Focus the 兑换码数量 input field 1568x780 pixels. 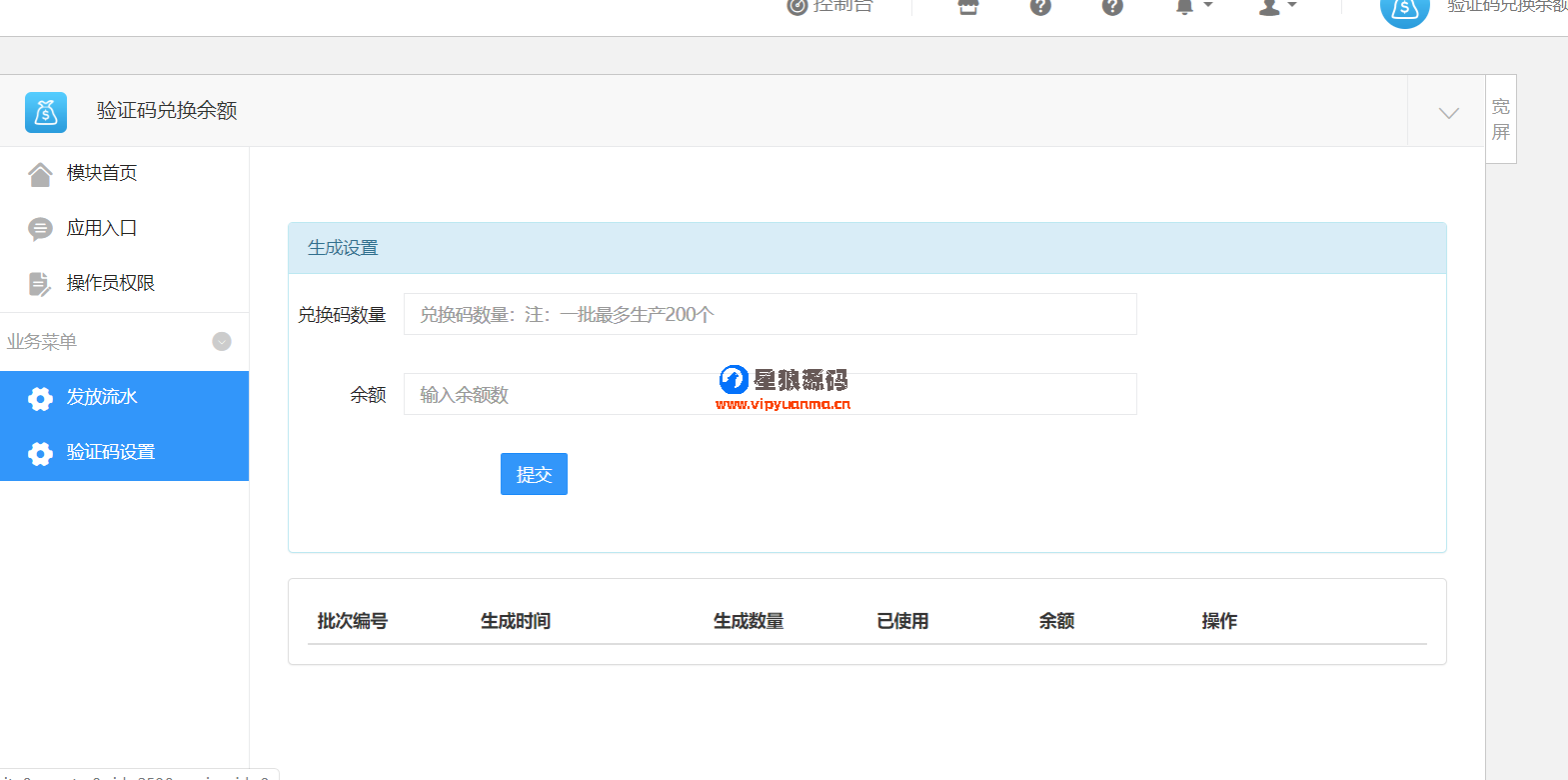770,314
